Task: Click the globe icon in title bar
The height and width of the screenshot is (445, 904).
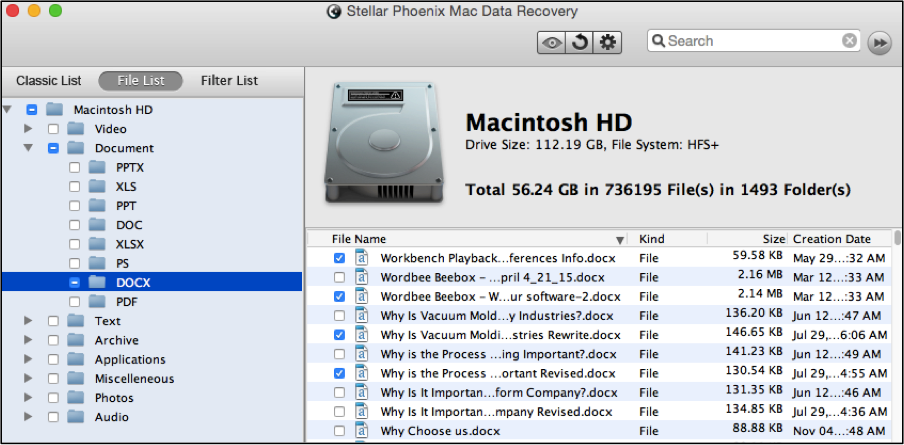Action: pyautogui.click(x=334, y=11)
